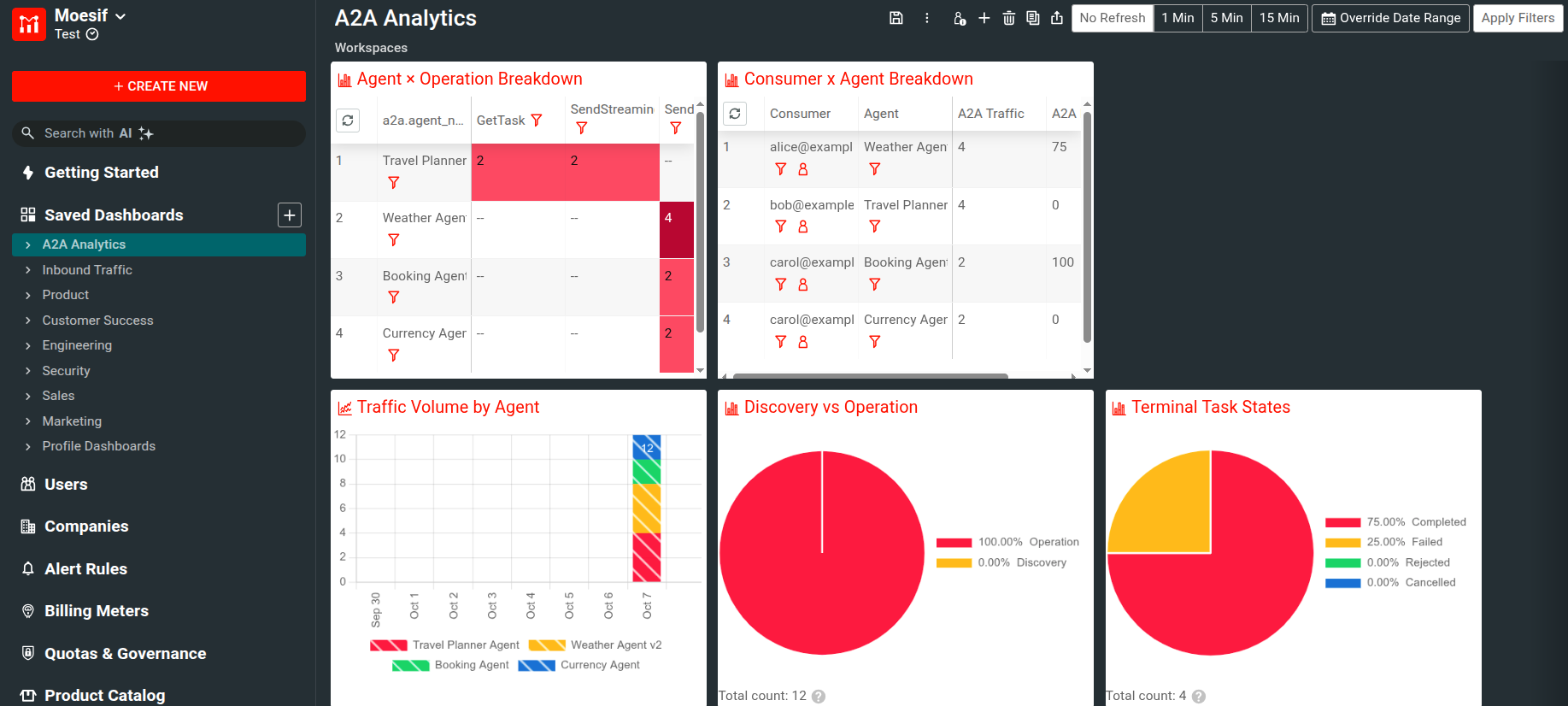Screen dimensions: 1568x706
Task: Refresh the Consumer x Agent Breakdown table
Action: [x=735, y=114]
